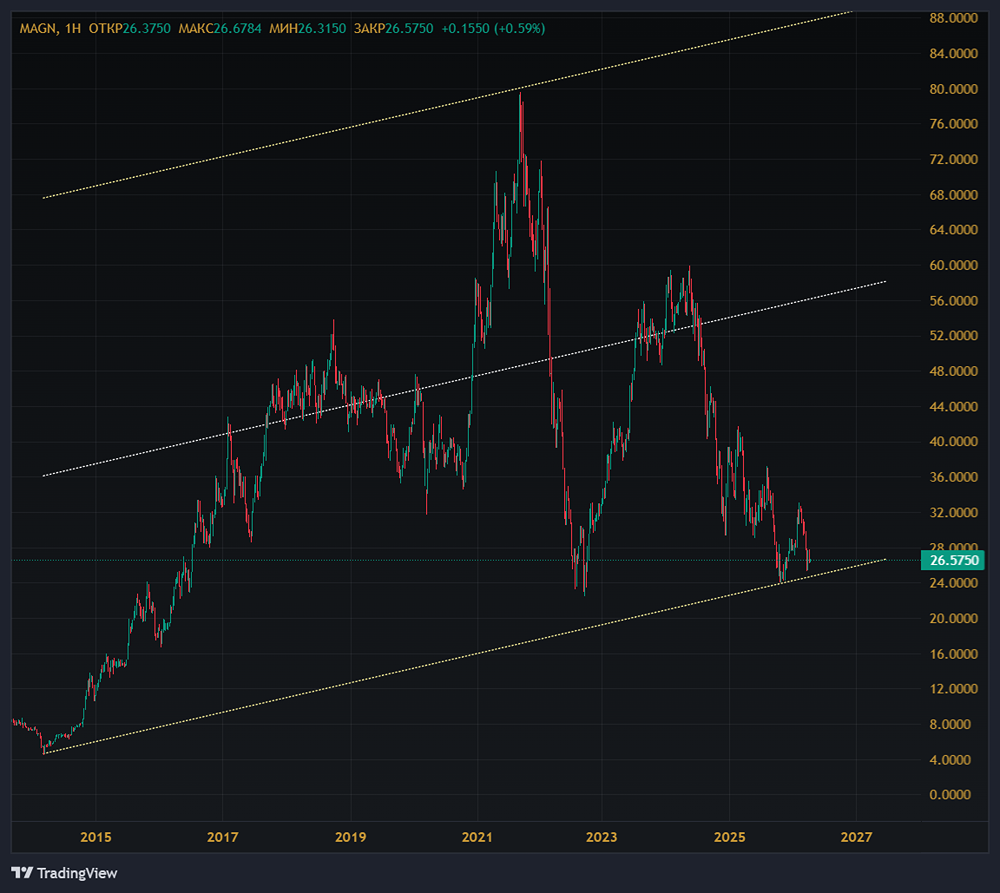The height and width of the screenshot is (893, 1000).
Task: Click the 76.0000 price axis label
Action: coord(953,124)
